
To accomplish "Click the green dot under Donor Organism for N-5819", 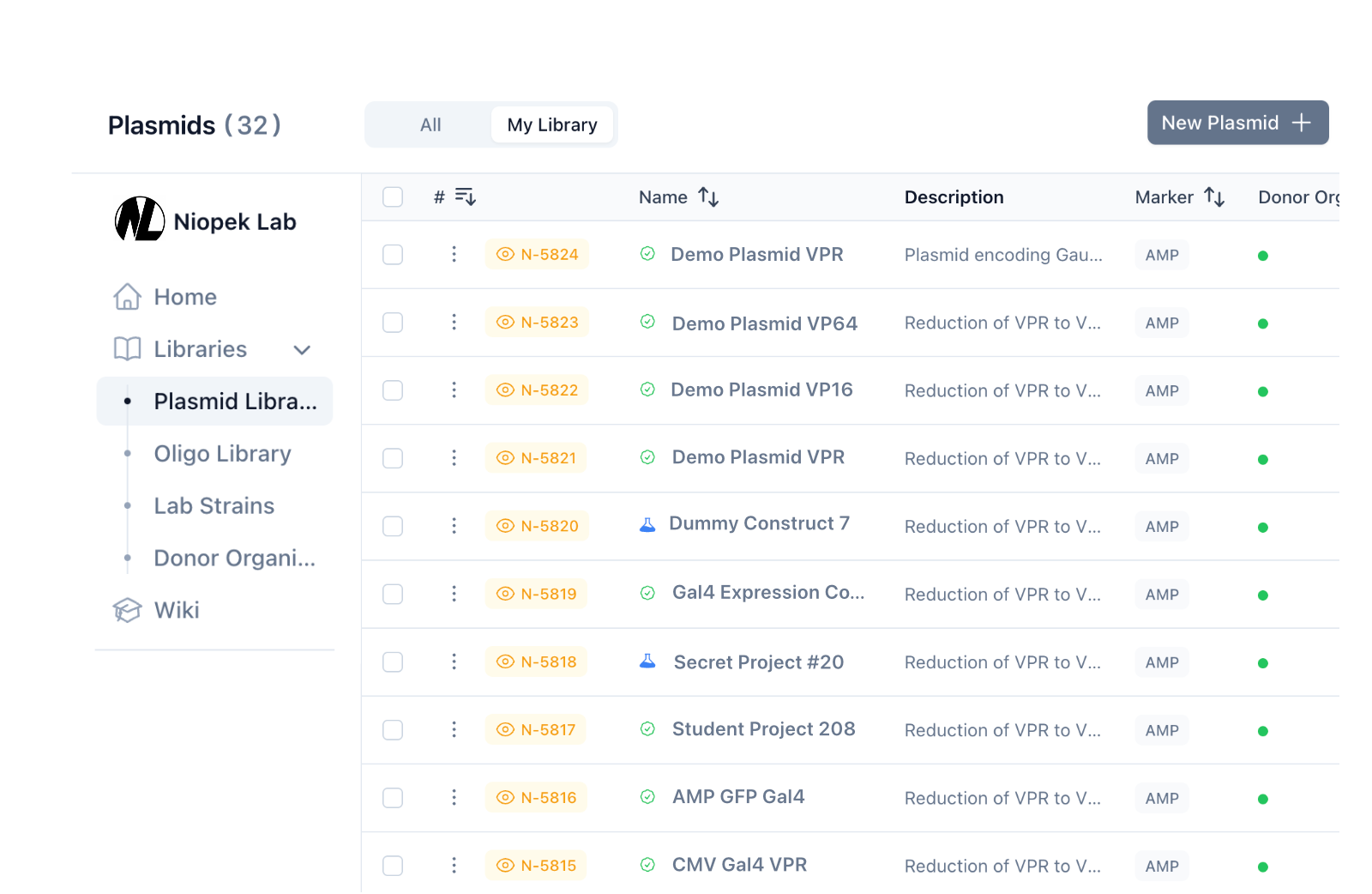I will 1263,594.
